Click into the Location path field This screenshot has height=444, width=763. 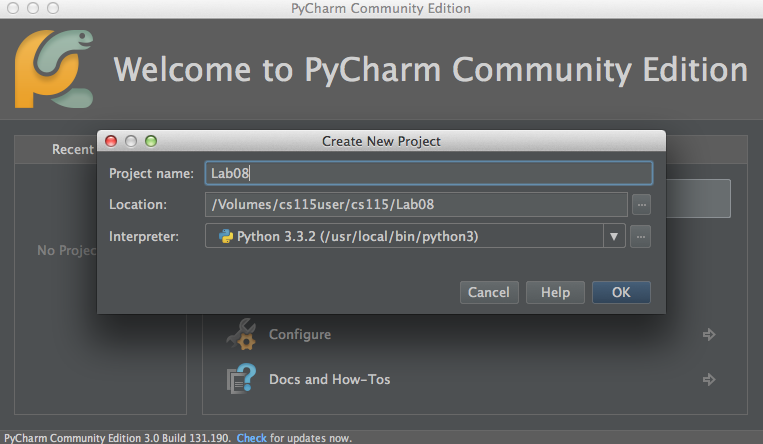[415, 204]
